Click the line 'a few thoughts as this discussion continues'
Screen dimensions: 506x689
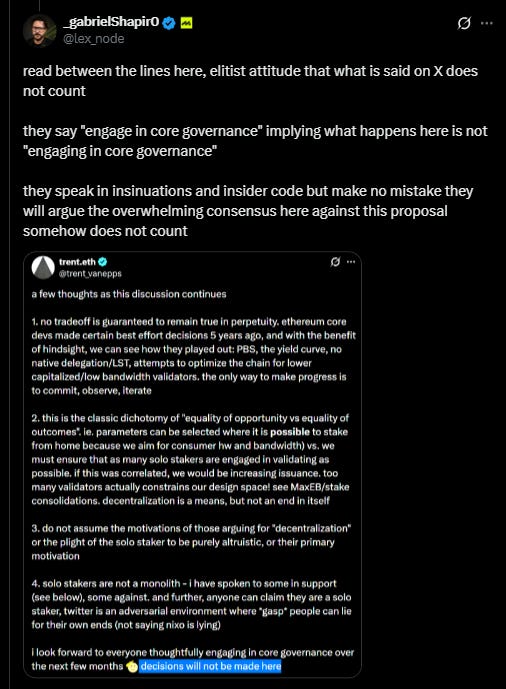coord(129,294)
